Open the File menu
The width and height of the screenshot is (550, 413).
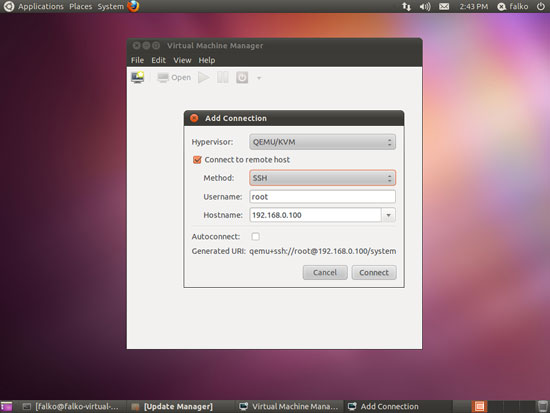click(x=137, y=60)
